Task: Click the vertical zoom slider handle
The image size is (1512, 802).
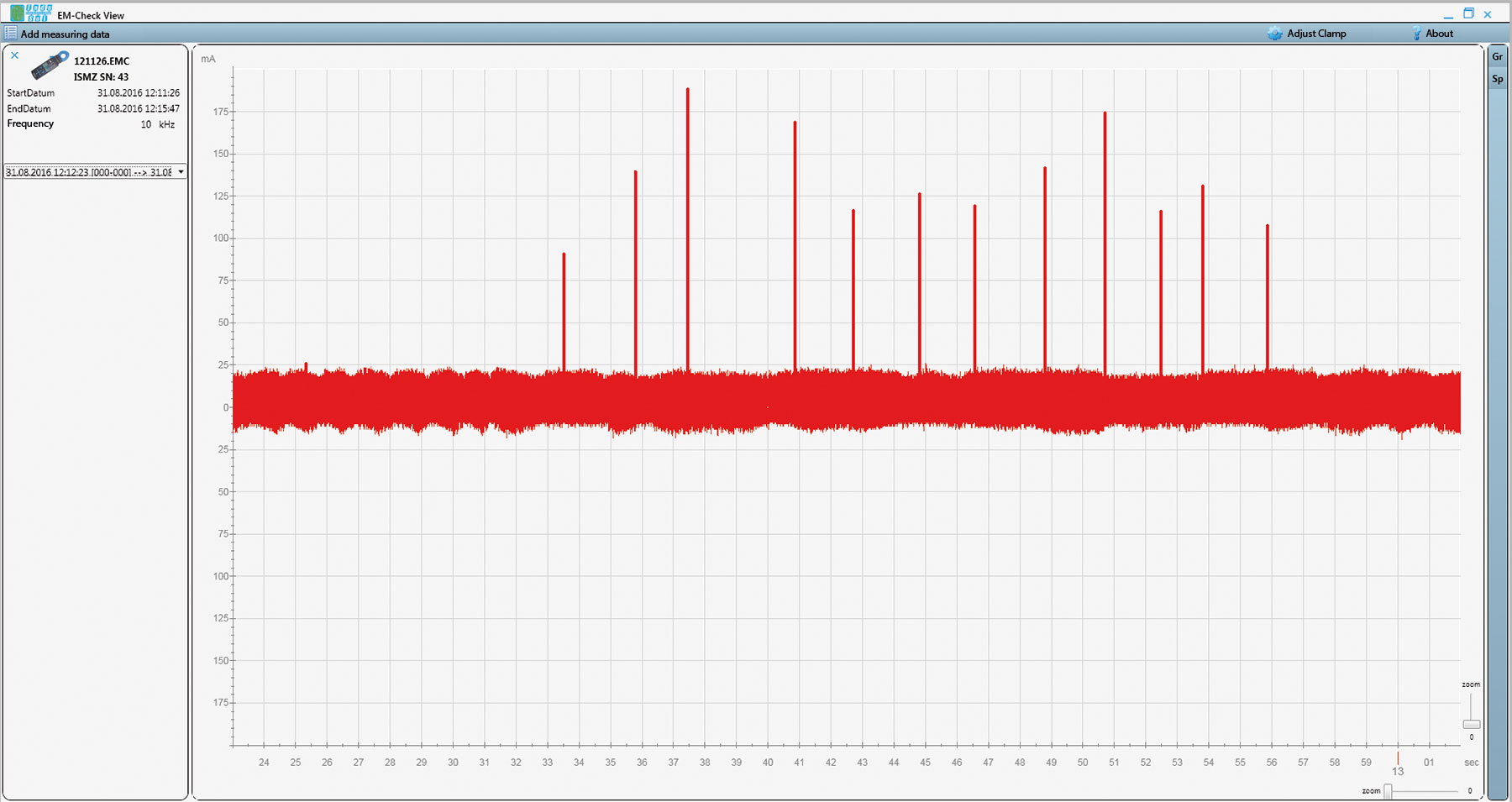Action: 1471,724
